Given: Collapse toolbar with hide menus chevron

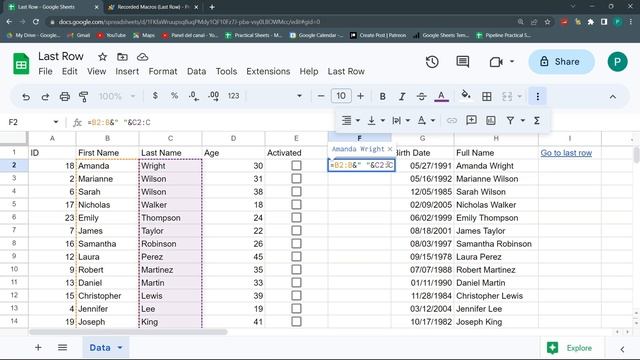Looking at the screenshot, I should click(x=613, y=97).
